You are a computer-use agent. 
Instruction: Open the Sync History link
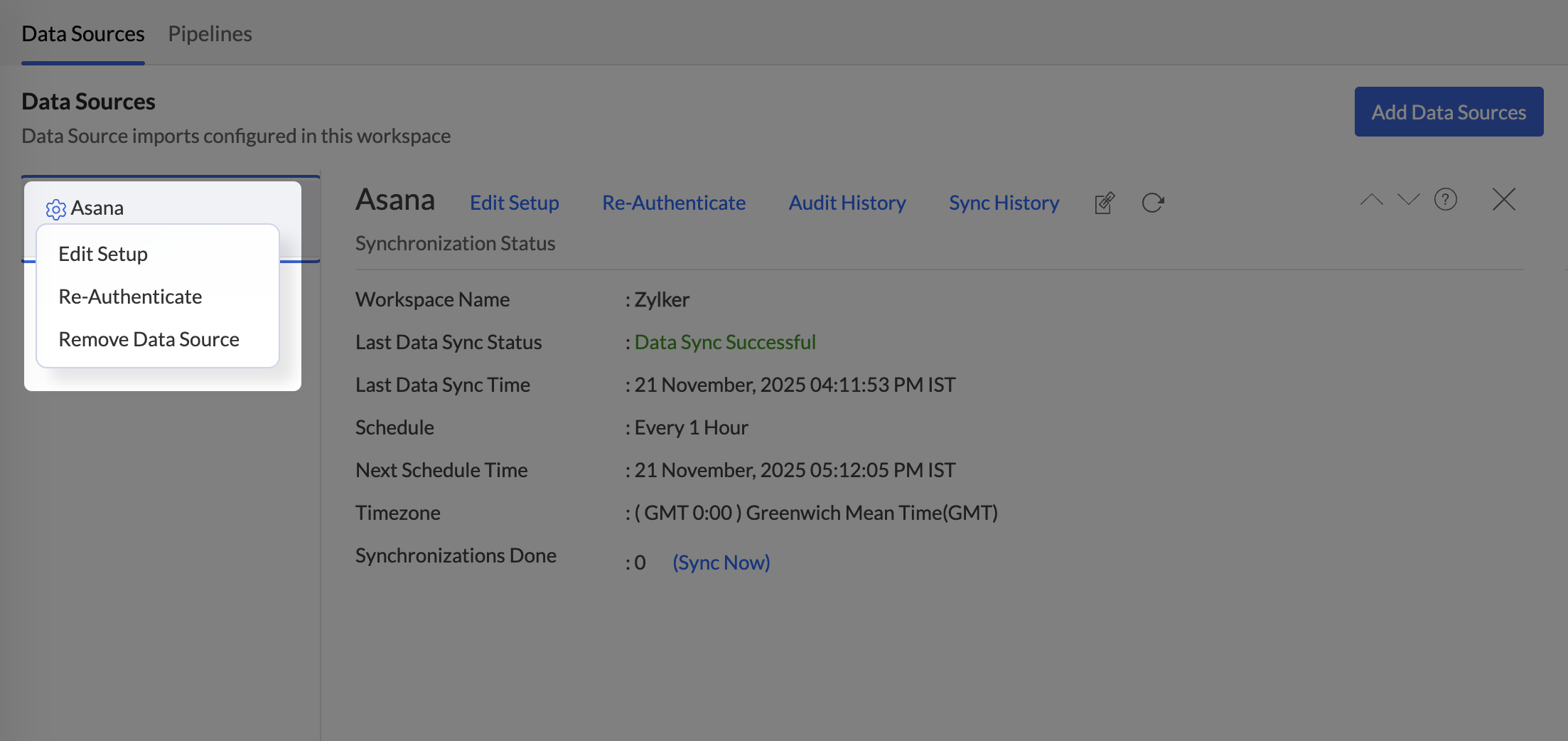(1004, 203)
